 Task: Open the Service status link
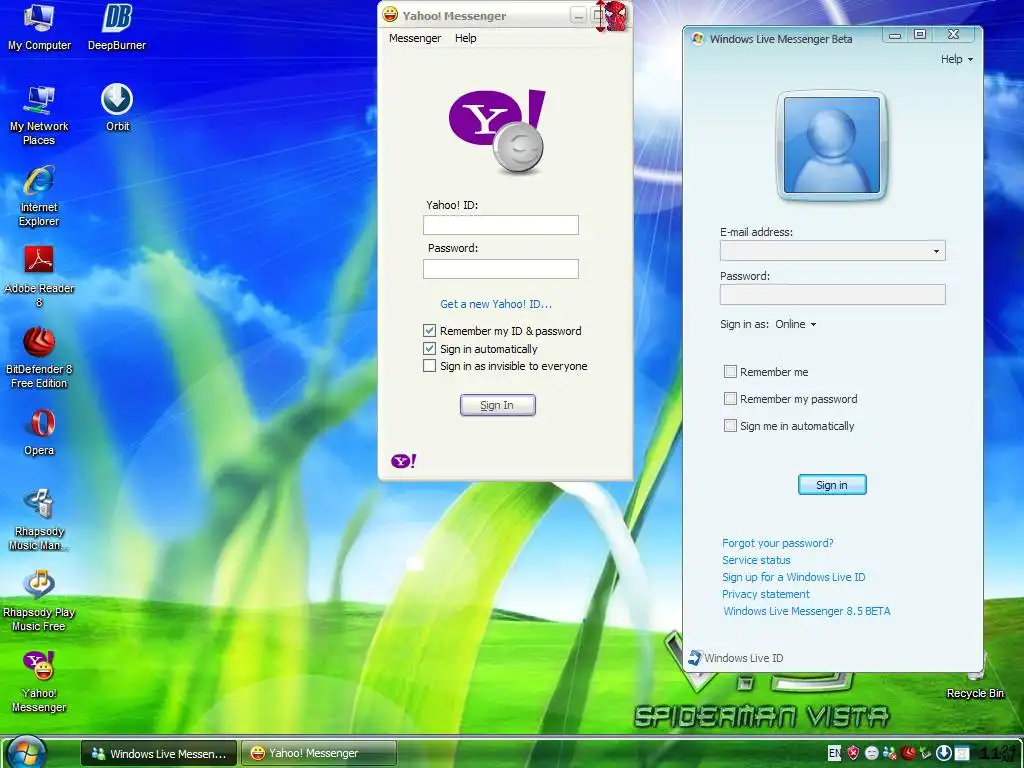click(756, 560)
